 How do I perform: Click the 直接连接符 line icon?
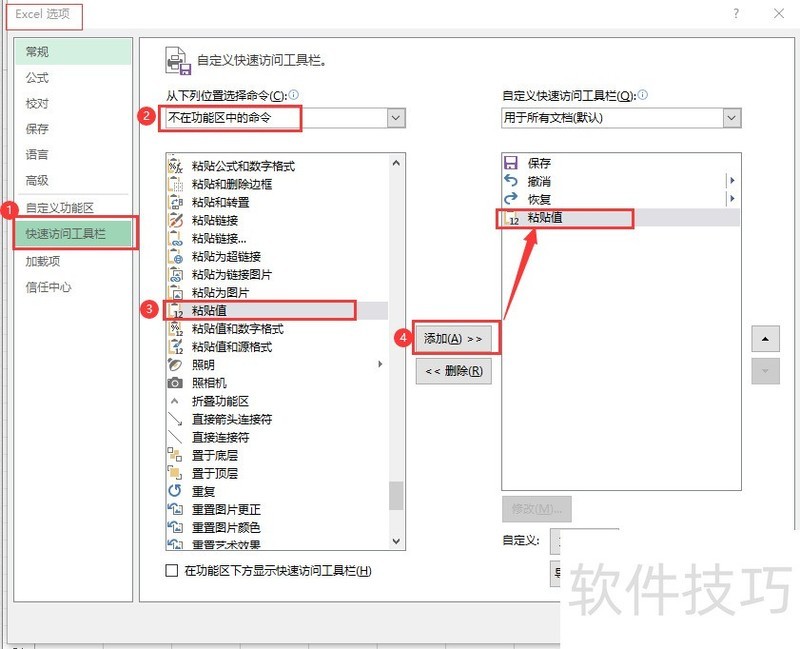tap(175, 437)
